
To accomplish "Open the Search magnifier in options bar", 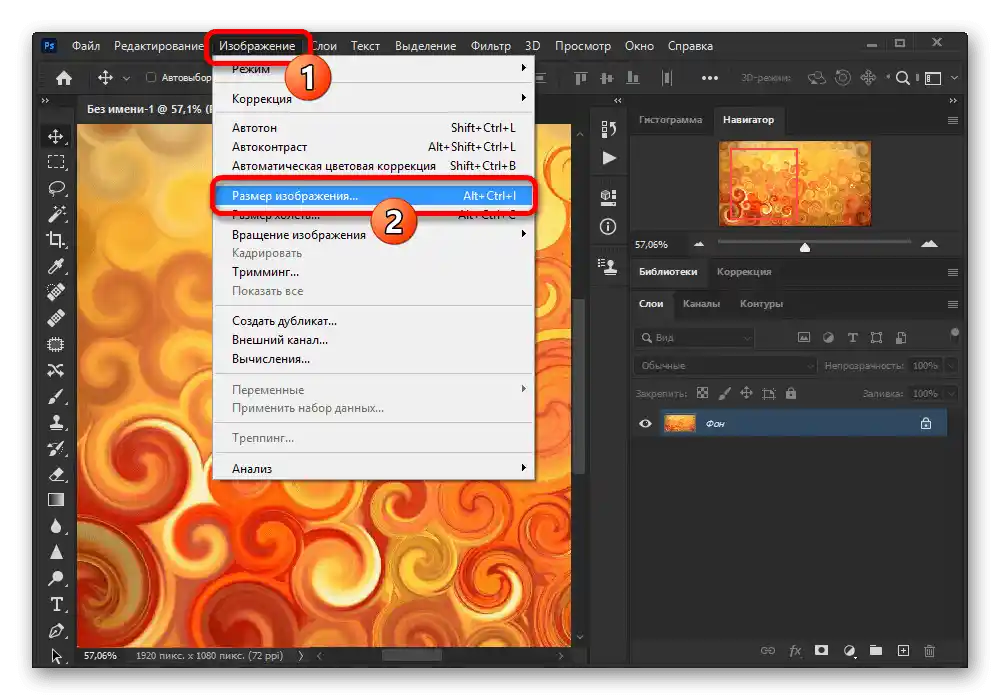I will pos(902,78).
